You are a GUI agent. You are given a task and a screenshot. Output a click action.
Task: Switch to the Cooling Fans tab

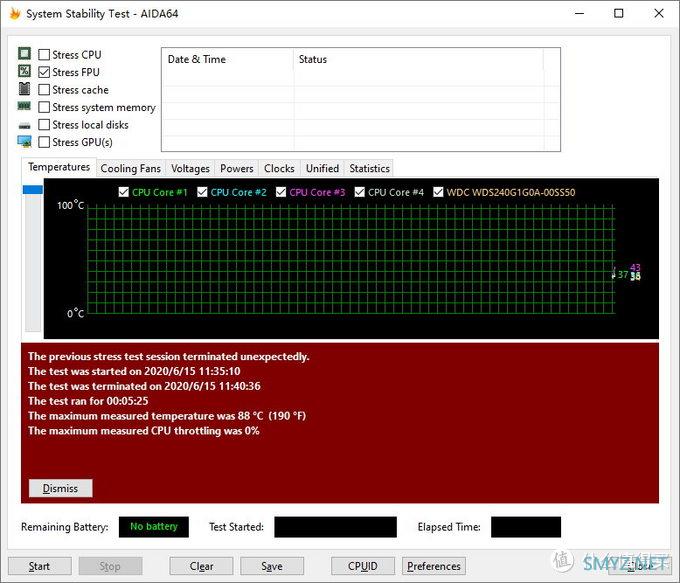pos(131,168)
